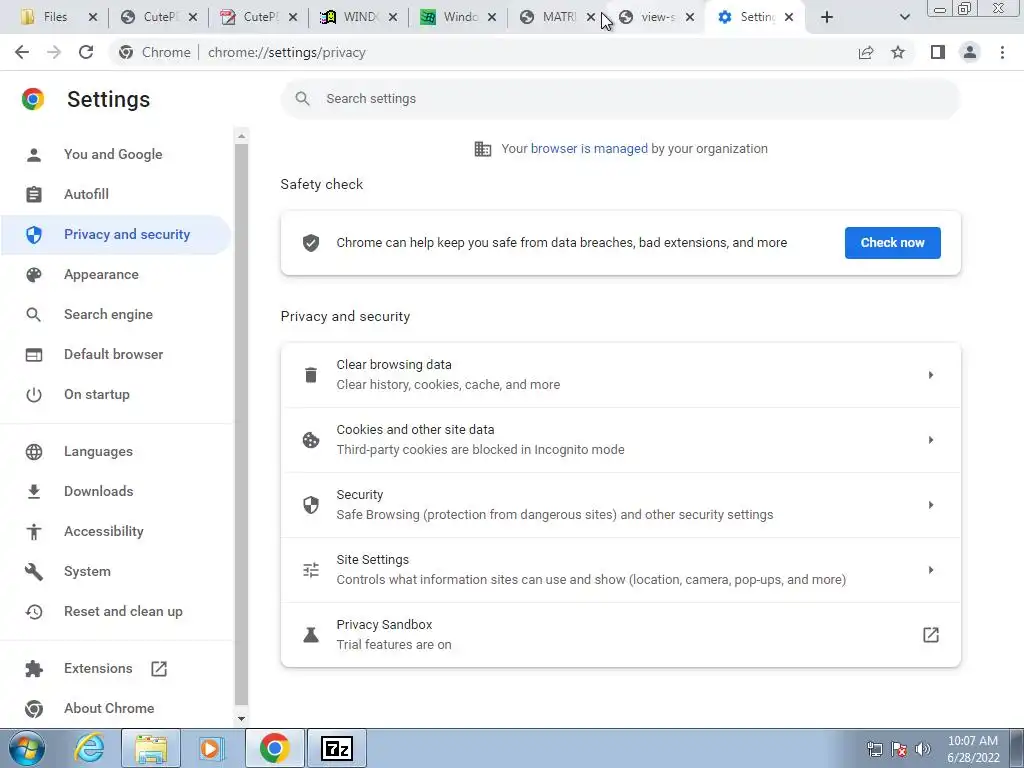Click into the Search settings field

(x=620, y=99)
